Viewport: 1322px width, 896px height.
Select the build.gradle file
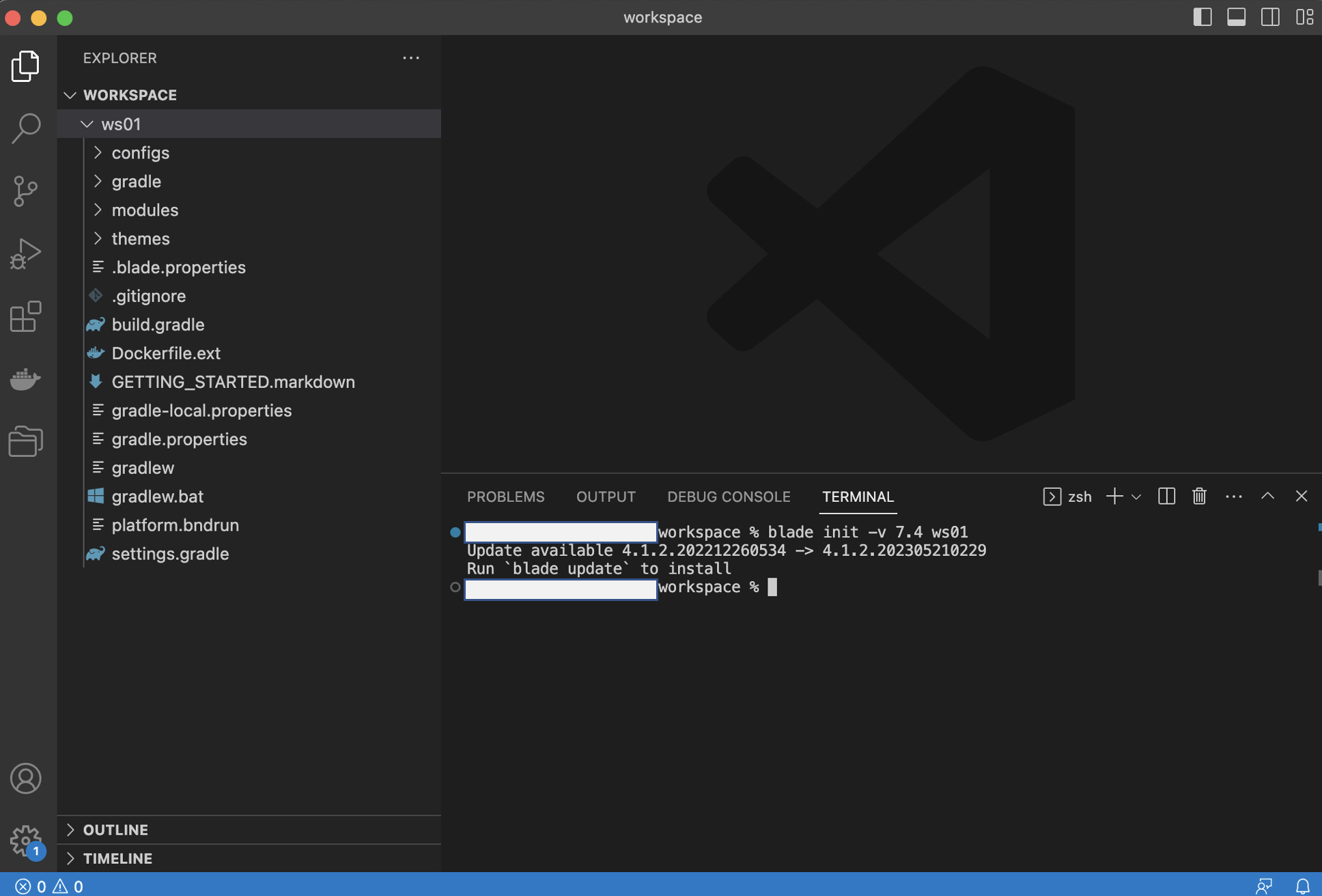point(158,324)
